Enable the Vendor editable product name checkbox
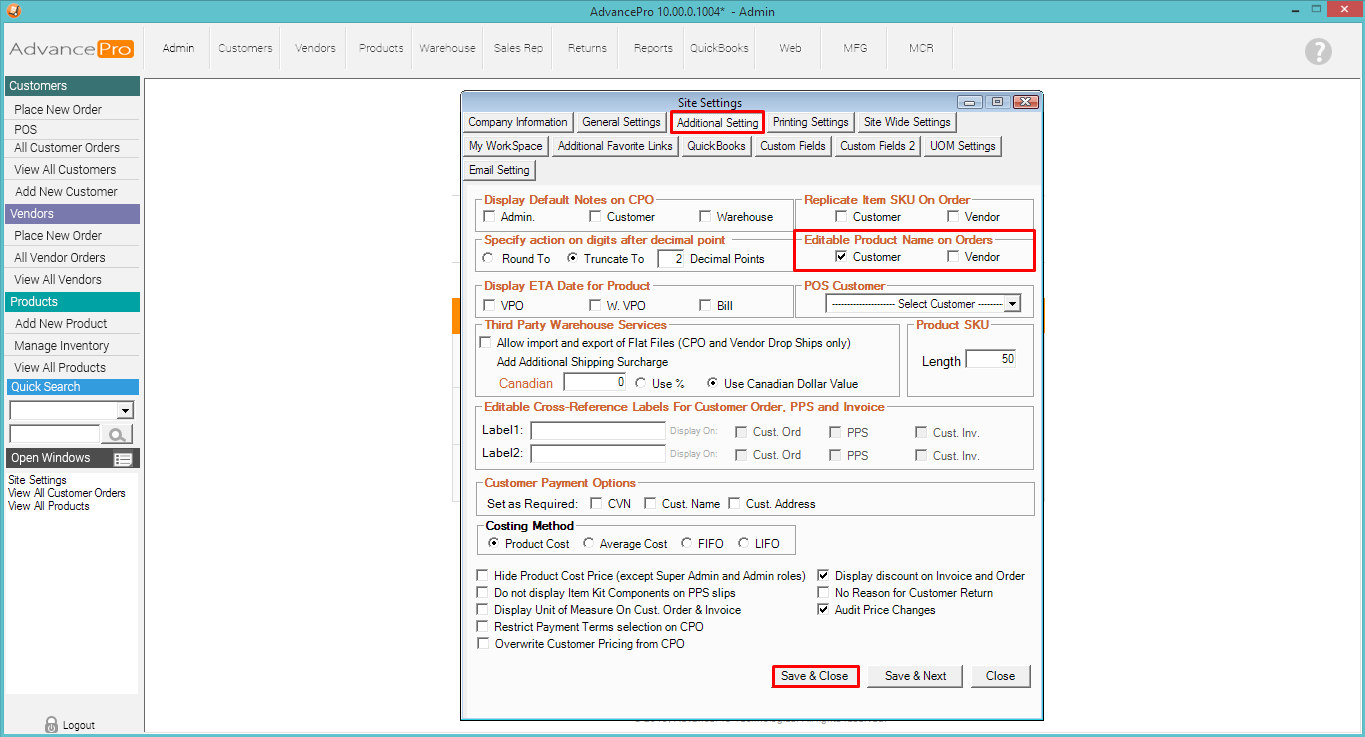Viewport: 1365px width, 737px height. [x=954, y=257]
